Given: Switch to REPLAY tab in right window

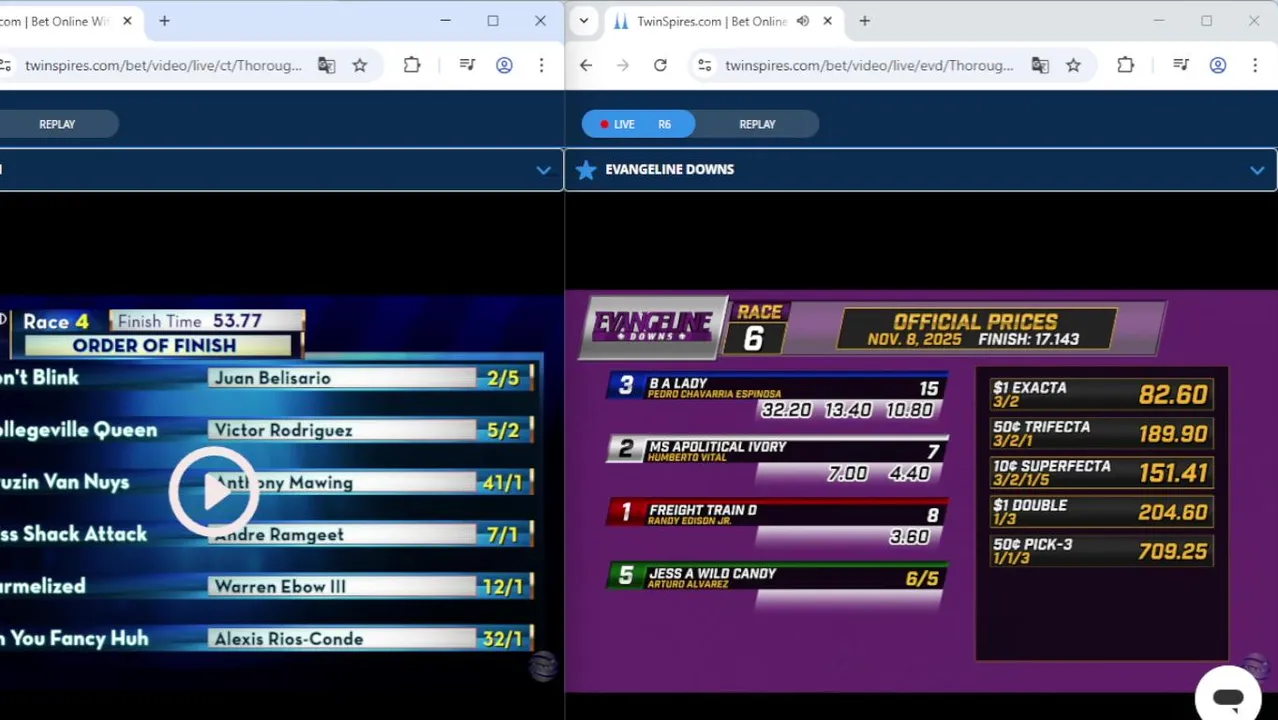Looking at the screenshot, I should point(757,124).
